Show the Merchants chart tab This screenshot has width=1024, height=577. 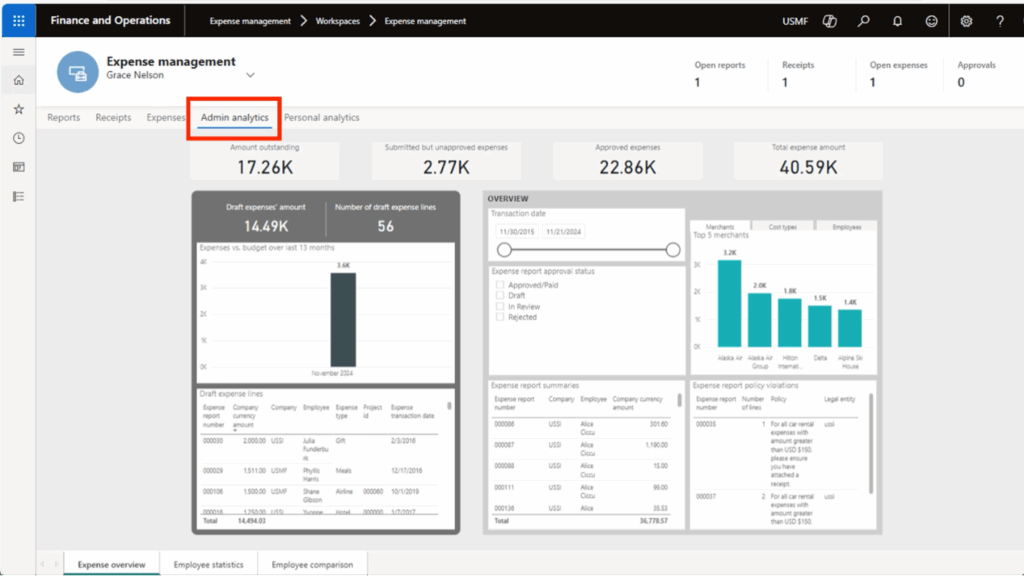click(720, 226)
